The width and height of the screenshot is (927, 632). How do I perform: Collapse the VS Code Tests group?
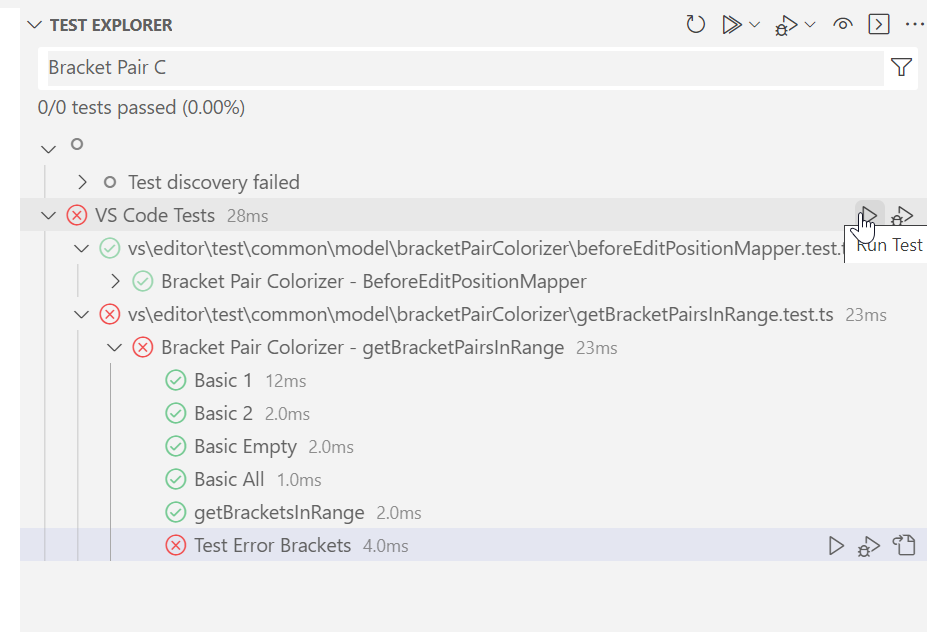coord(48,215)
